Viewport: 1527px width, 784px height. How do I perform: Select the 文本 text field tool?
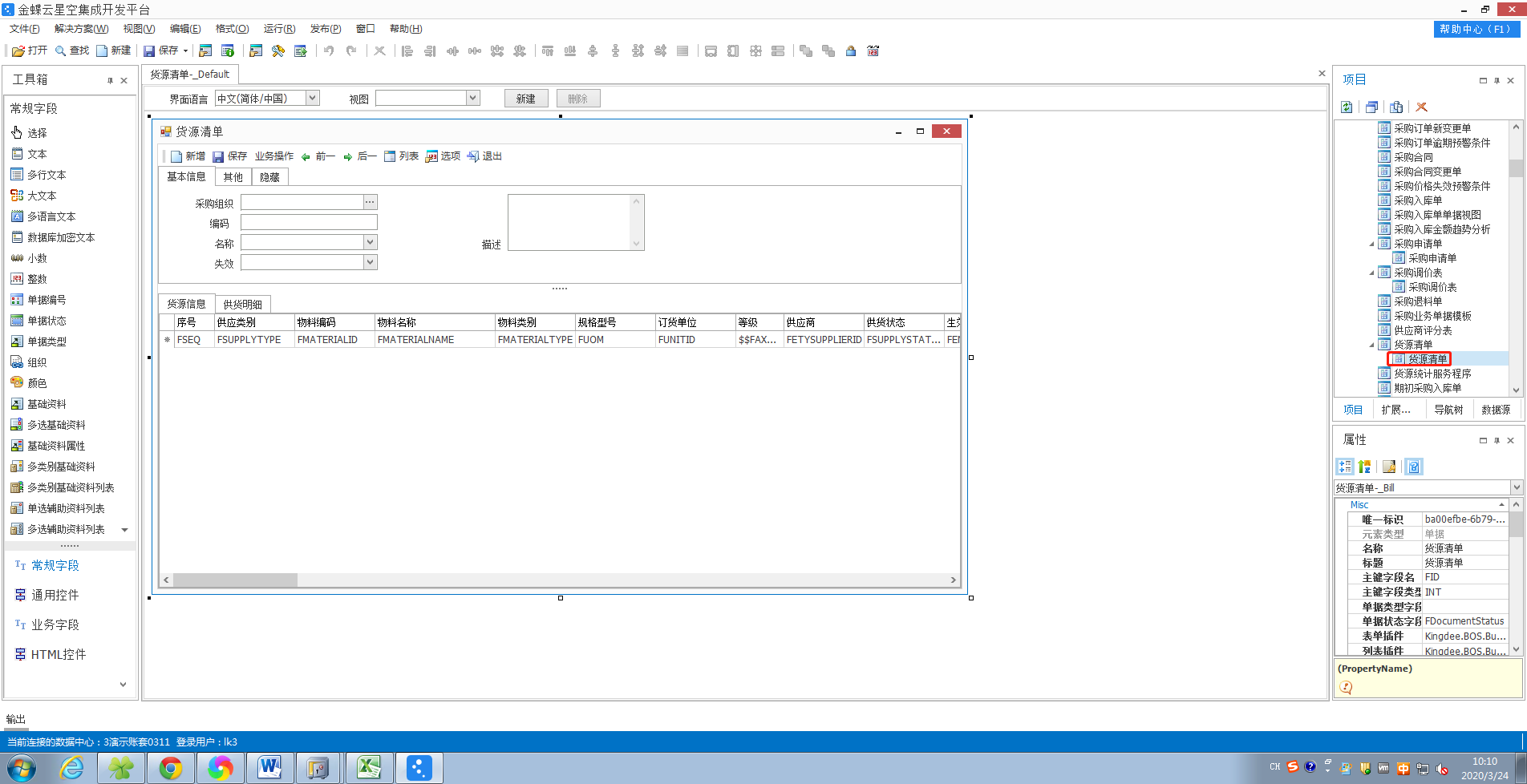pos(30,154)
